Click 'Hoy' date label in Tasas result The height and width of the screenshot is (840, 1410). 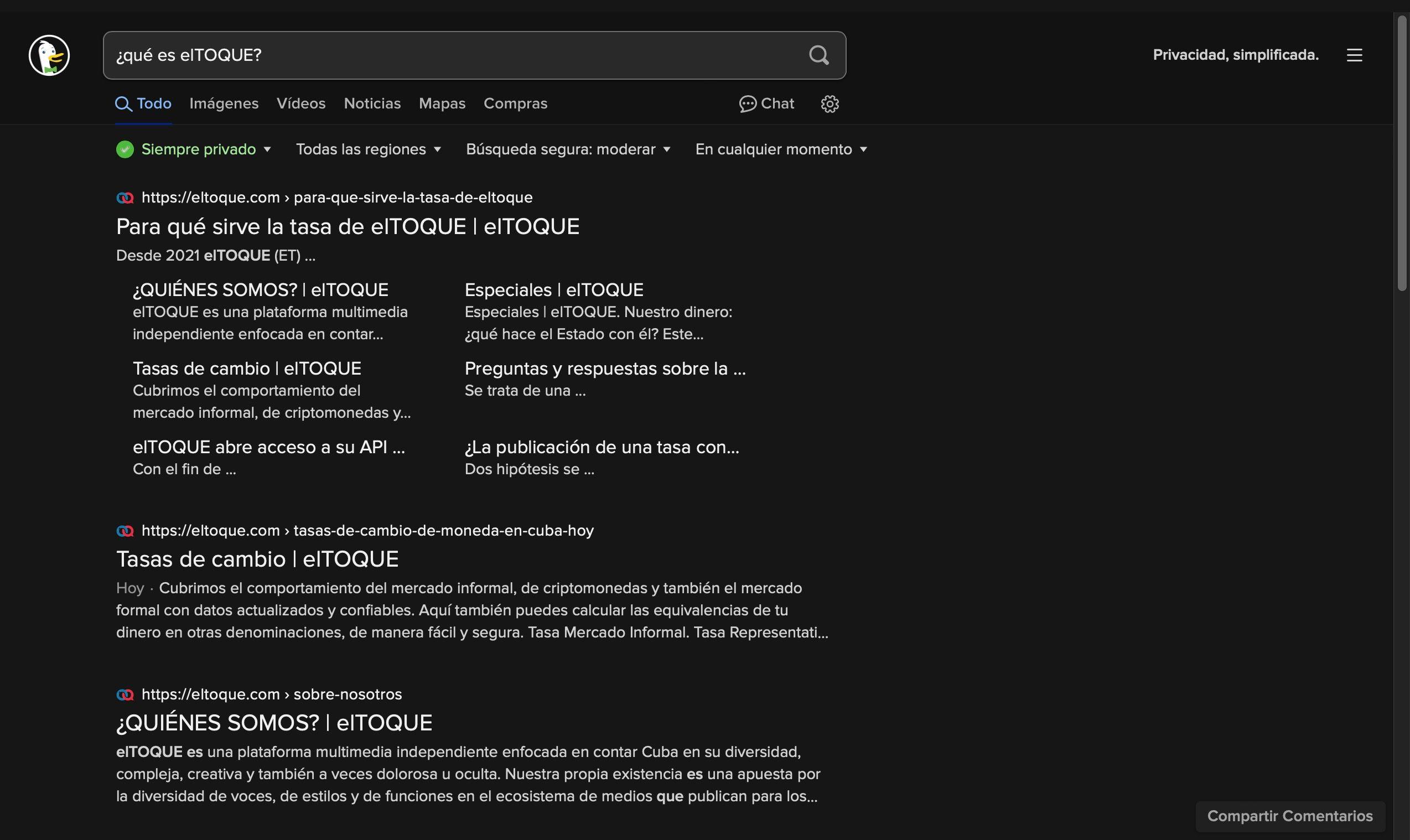(x=130, y=588)
